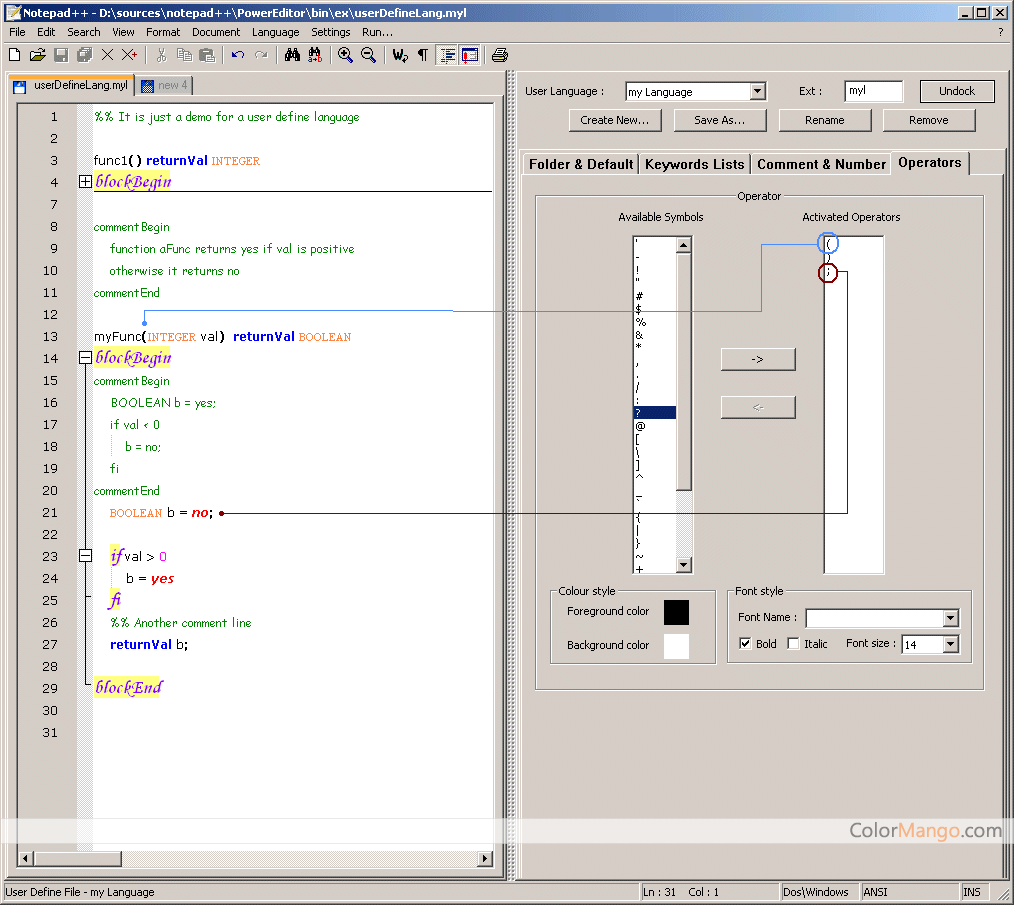This screenshot has width=1014, height=905.
Task: Open a file using the Open icon
Action: click(38, 55)
